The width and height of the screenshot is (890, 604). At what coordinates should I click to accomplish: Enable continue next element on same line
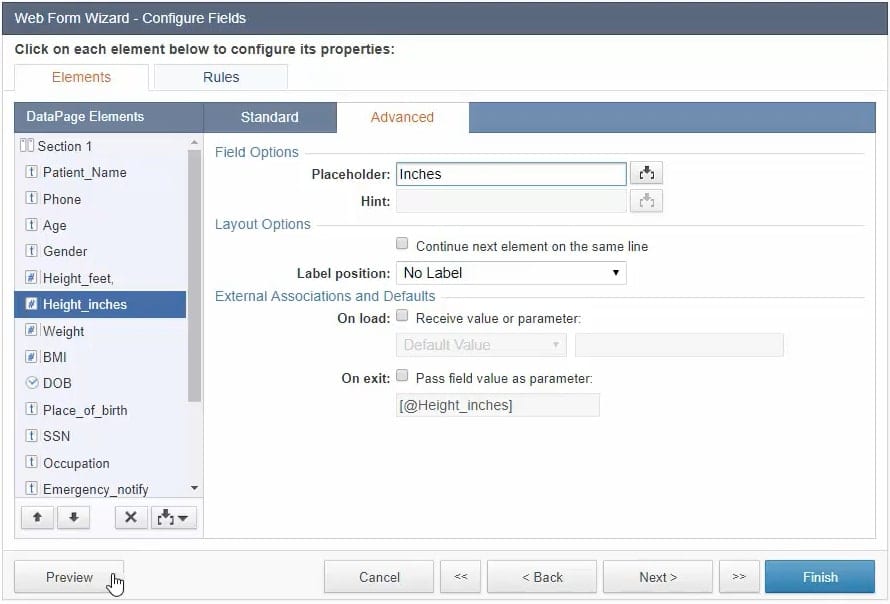402,244
